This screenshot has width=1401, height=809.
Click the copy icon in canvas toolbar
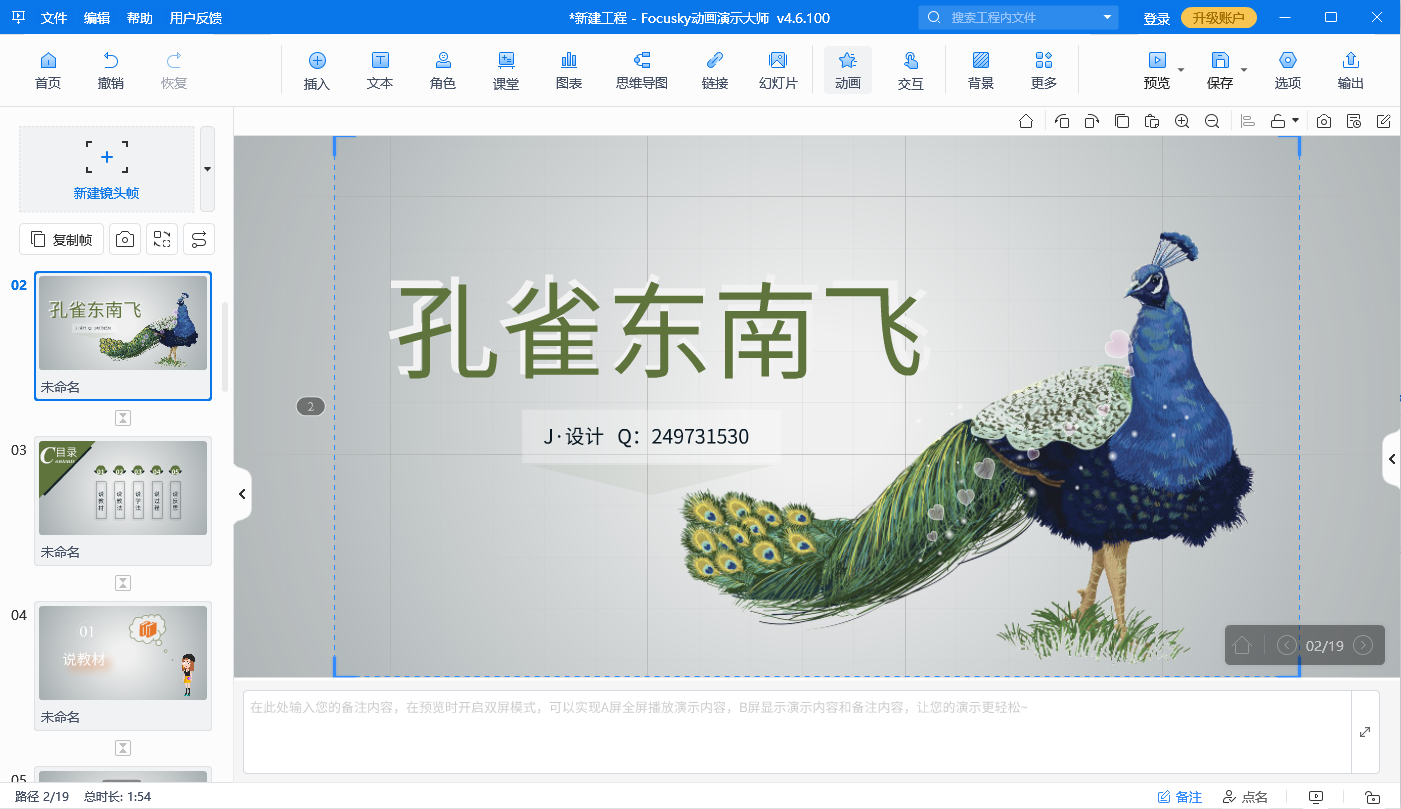[x=1122, y=121]
